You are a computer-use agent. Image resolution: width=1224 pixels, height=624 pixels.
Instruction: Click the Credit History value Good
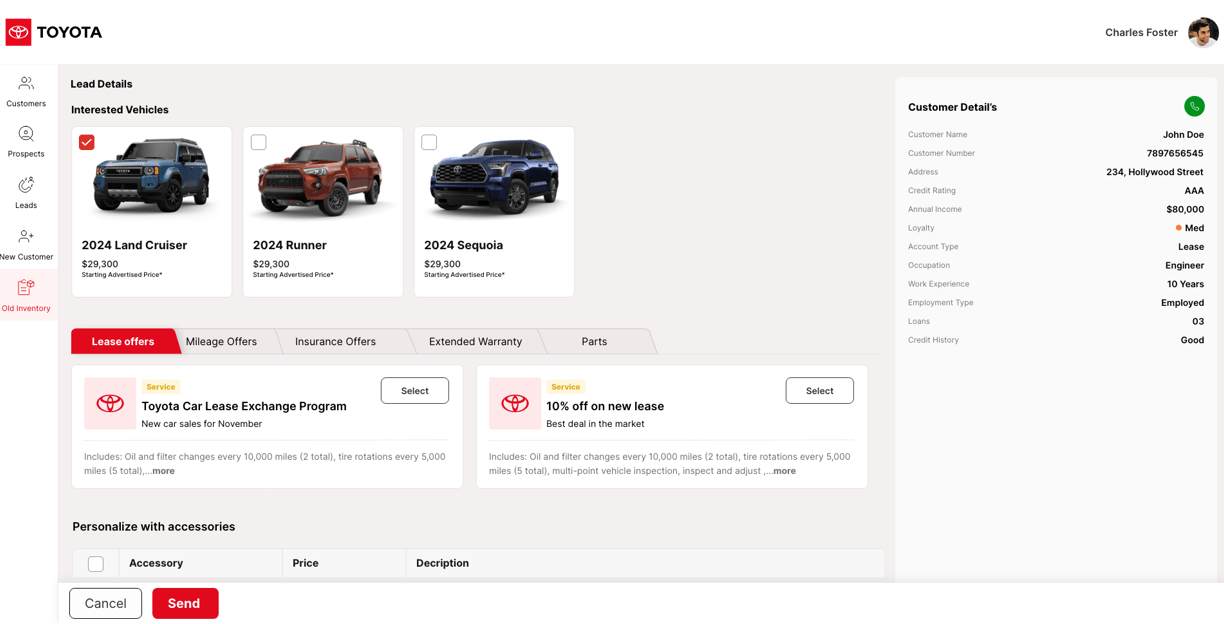pos(1192,340)
